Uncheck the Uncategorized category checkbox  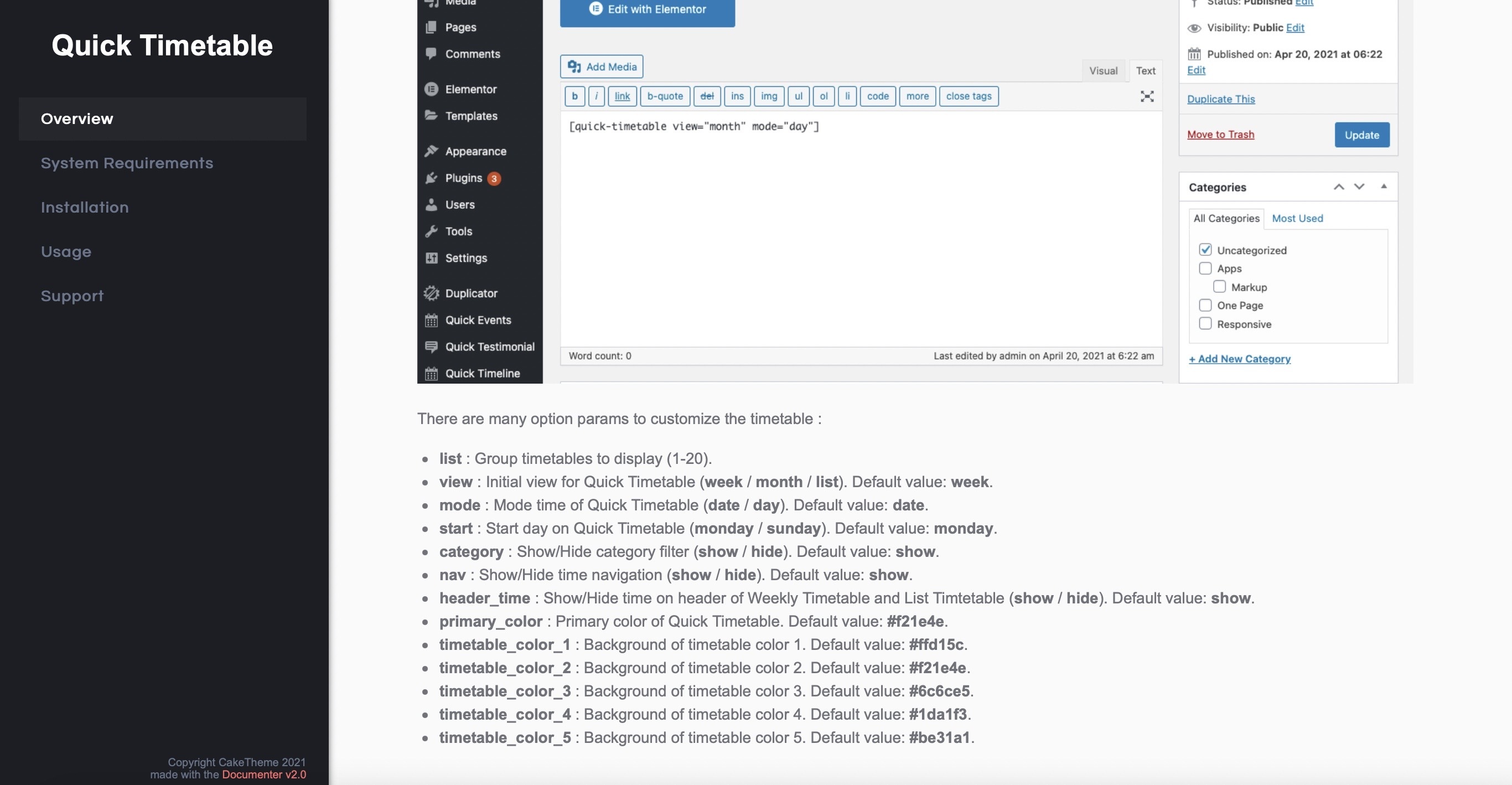(1205, 250)
